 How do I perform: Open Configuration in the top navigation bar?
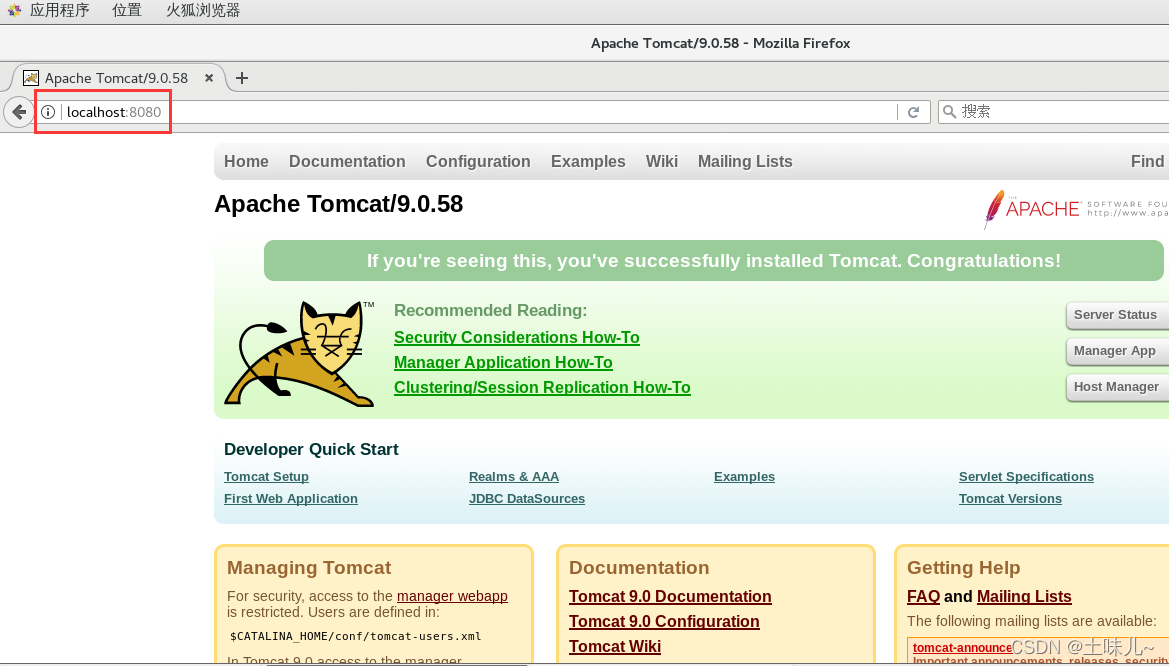click(x=478, y=162)
